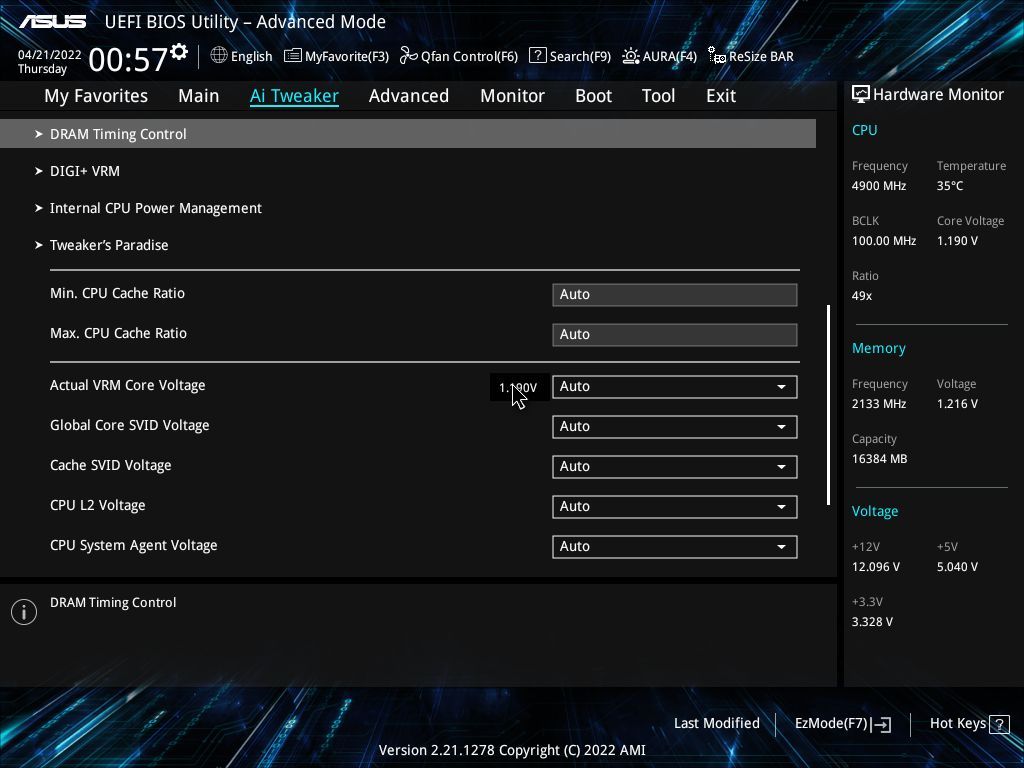The width and height of the screenshot is (1024, 768).
Task: Click the EzMode exit arrow icon
Action: point(881,724)
